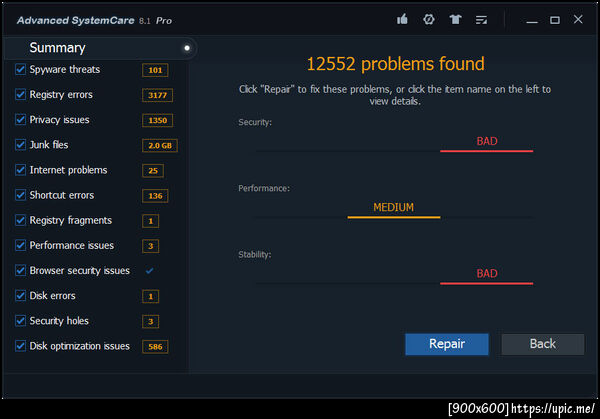Toggle the Junk files checkbox
The width and height of the screenshot is (600, 419).
coord(20,145)
